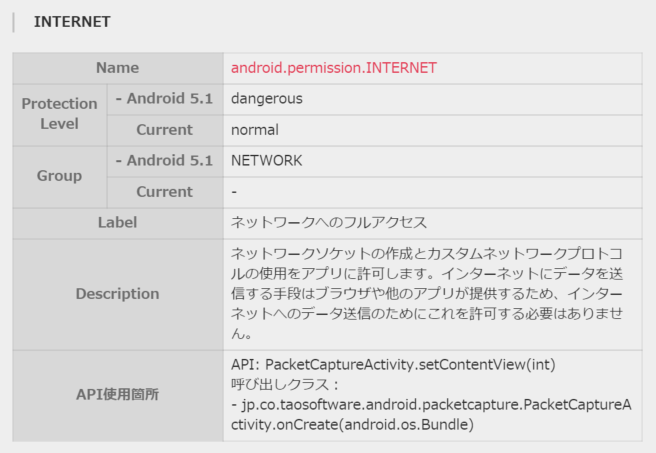Select the NETWORK group value
656x453 pixels.
pos(266,161)
